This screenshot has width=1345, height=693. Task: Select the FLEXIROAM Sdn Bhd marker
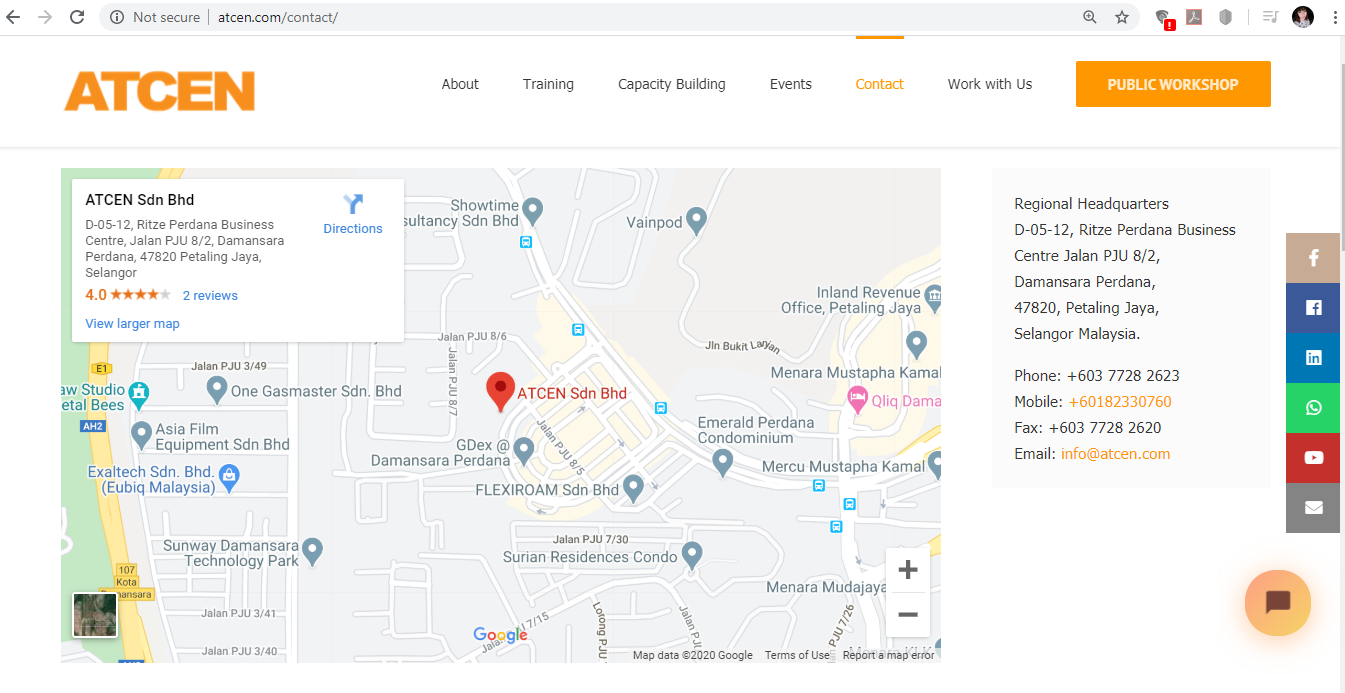click(x=633, y=487)
